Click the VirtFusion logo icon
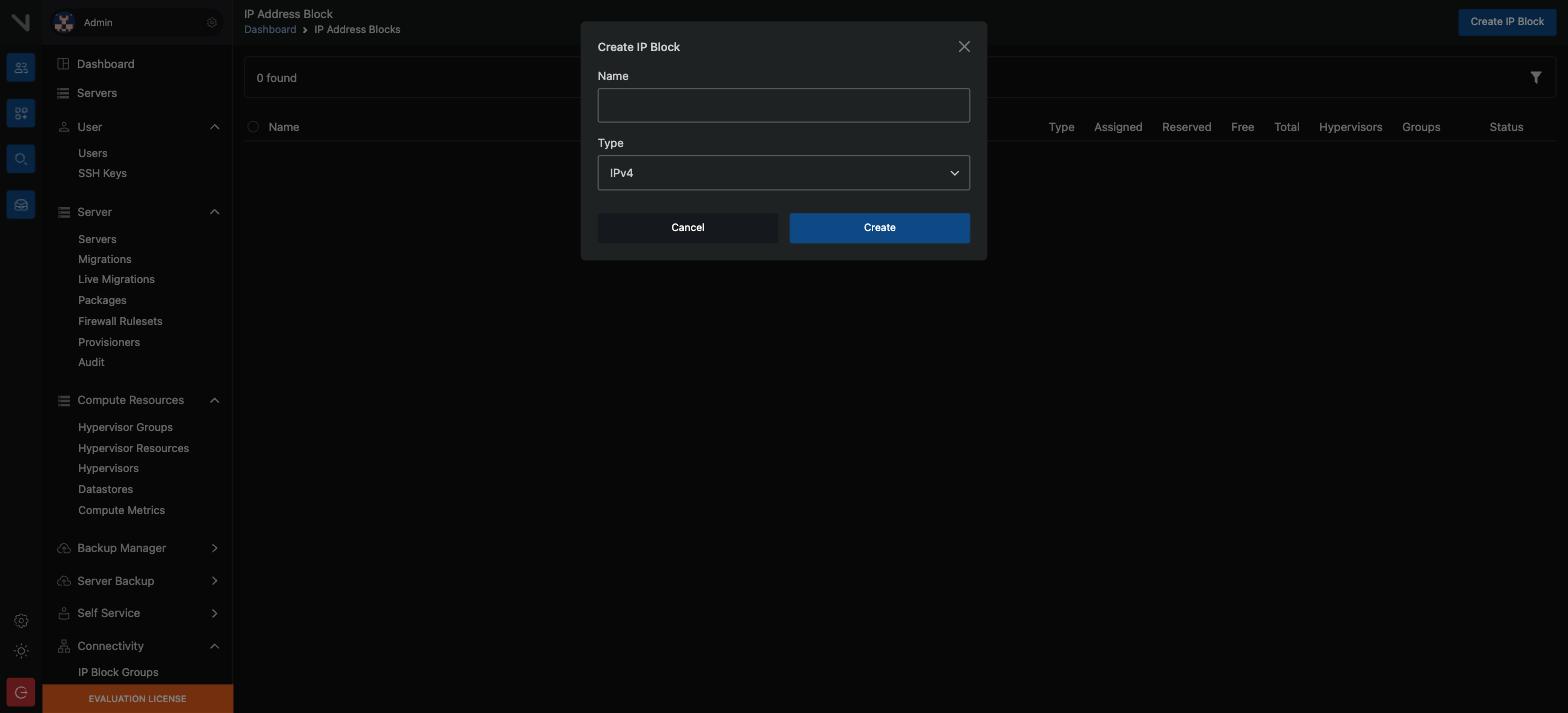Screen dimensions: 1568x713 point(20,22)
